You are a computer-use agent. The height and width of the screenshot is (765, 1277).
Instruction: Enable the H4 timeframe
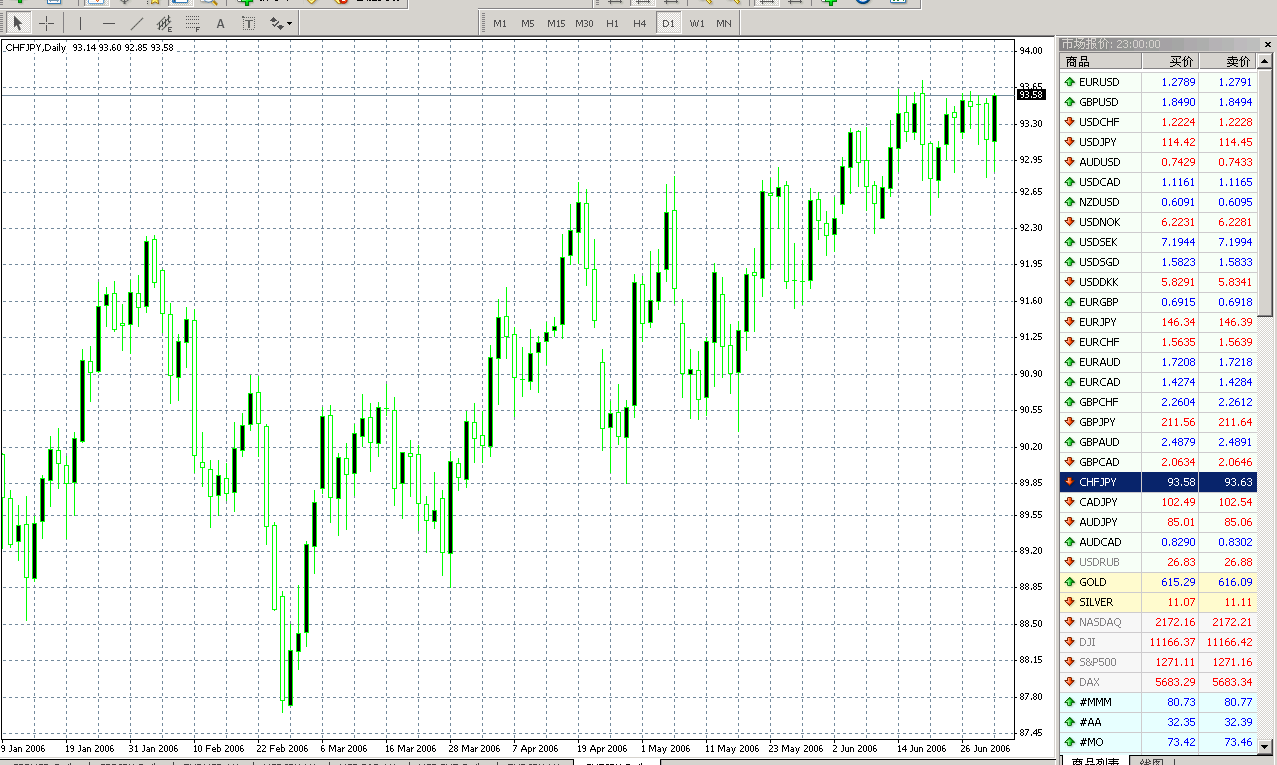click(639, 23)
